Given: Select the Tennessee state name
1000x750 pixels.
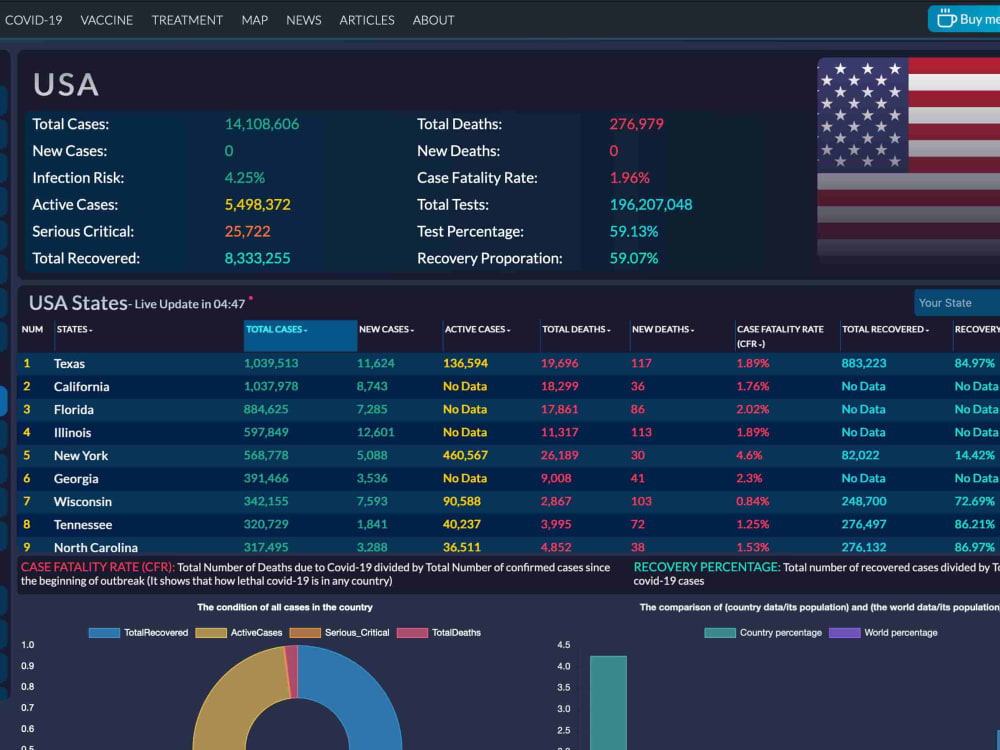Looking at the screenshot, I should [83, 524].
